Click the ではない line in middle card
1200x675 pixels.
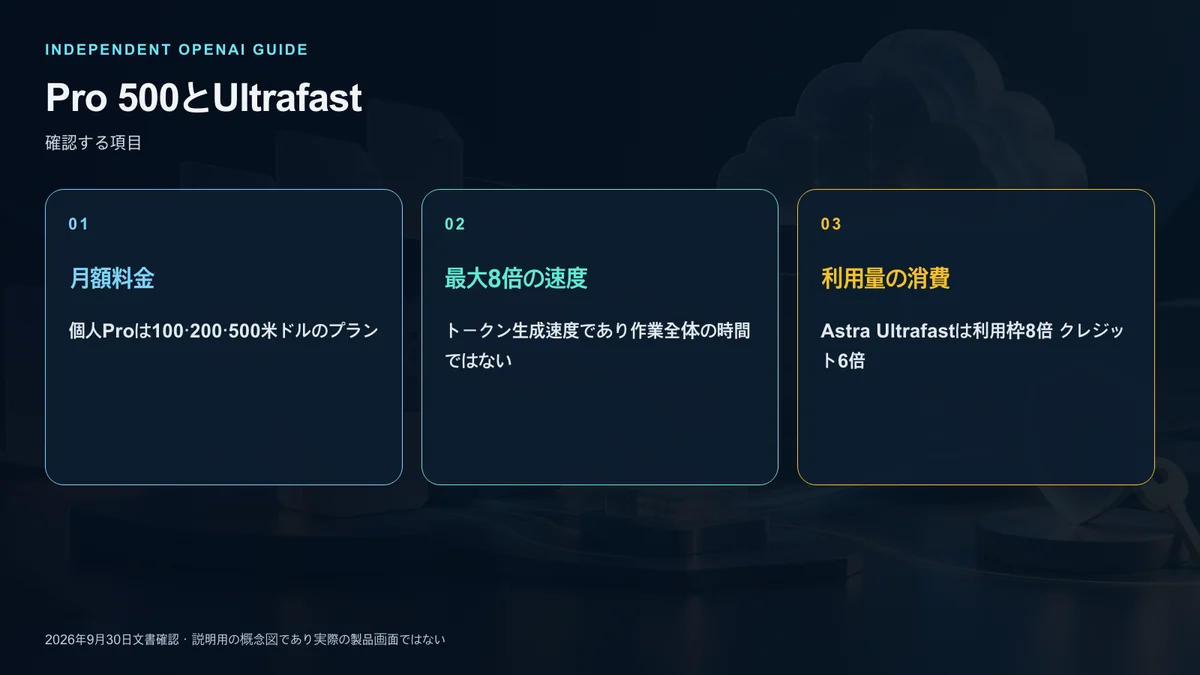click(478, 361)
